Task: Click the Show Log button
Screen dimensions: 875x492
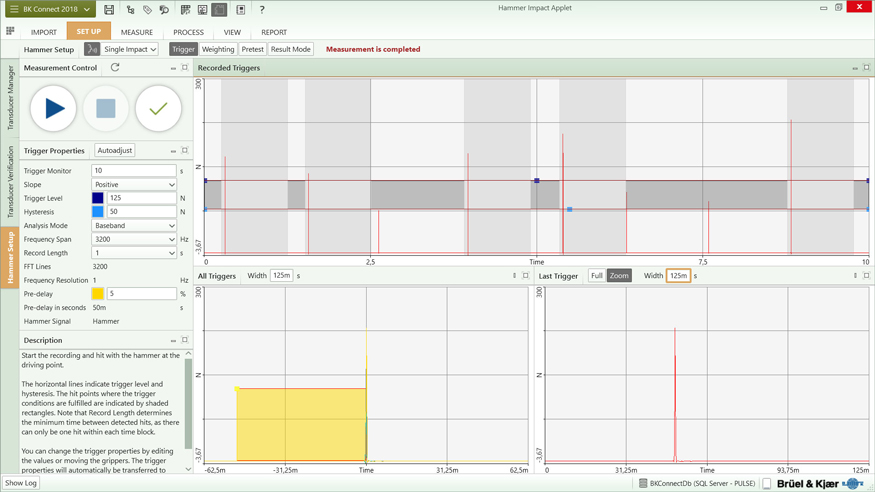Action: point(21,483)
